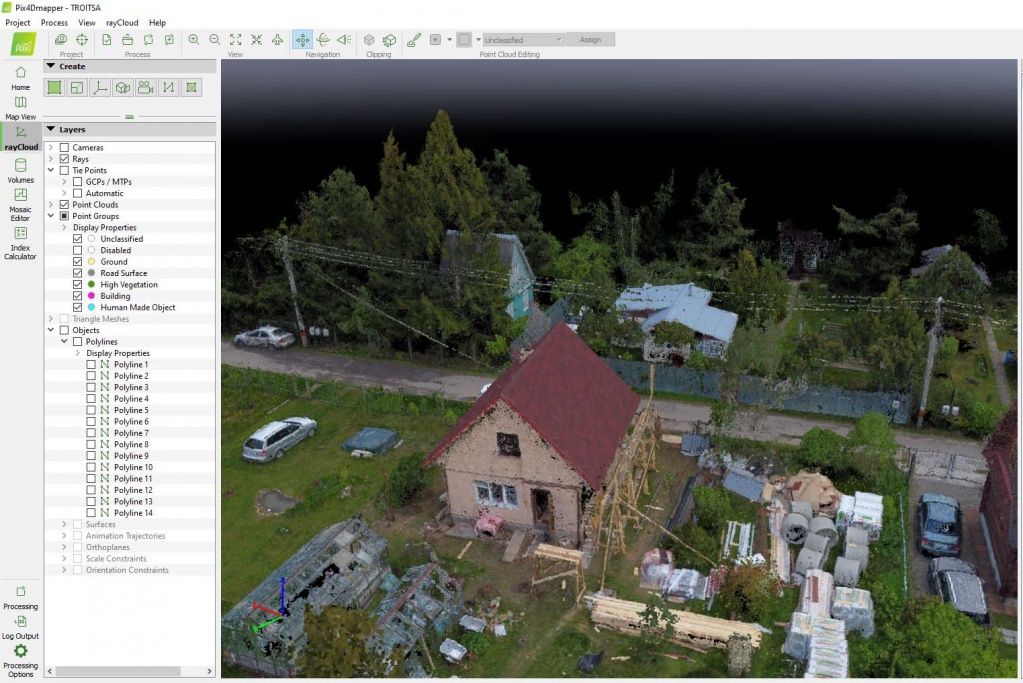Uncheck the High Vegetation point group
Screen dimensions: 1023x683
[x=78, y=285]
